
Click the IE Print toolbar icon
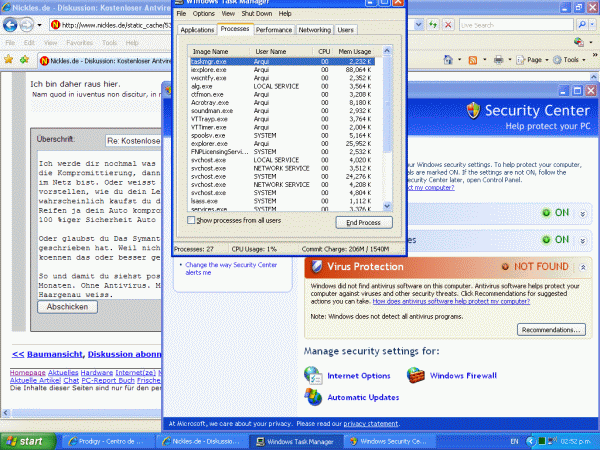498,60
